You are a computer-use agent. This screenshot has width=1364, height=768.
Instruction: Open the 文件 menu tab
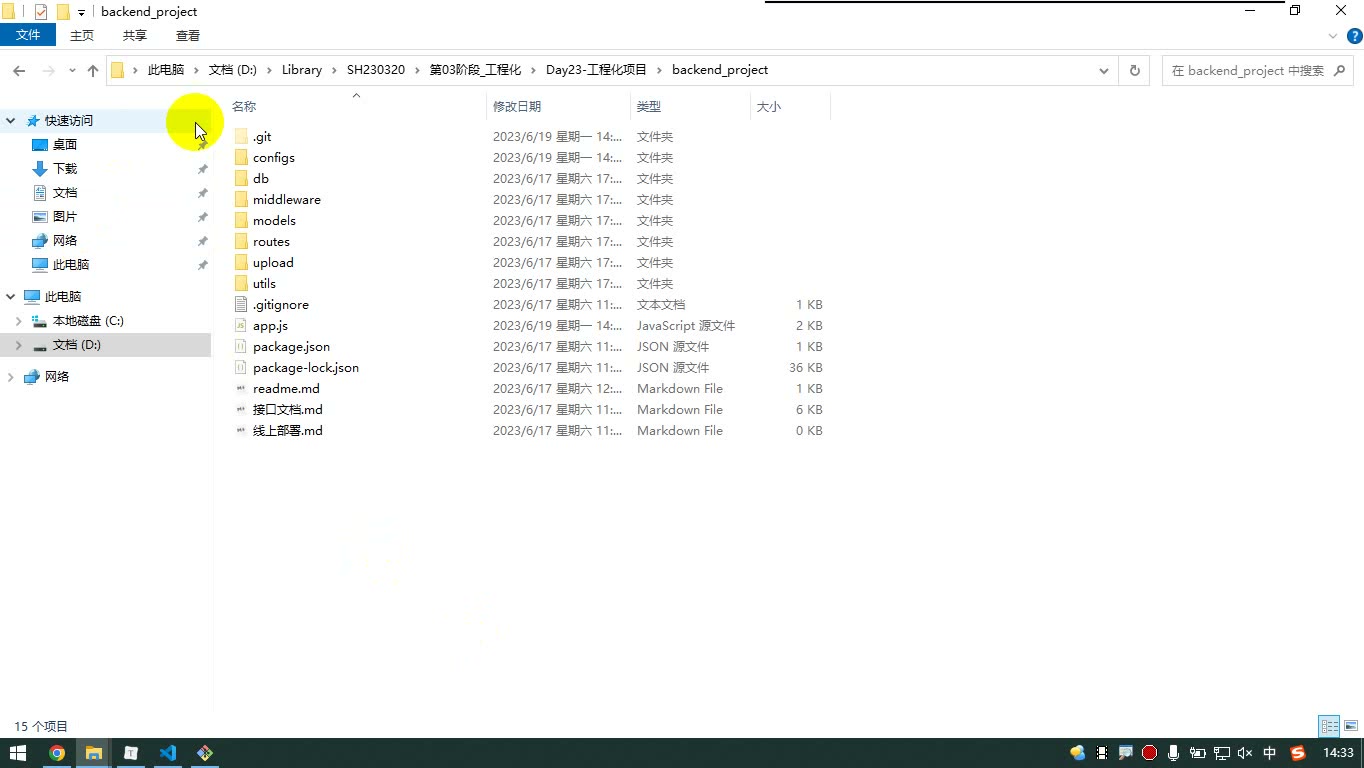(28, 35)
